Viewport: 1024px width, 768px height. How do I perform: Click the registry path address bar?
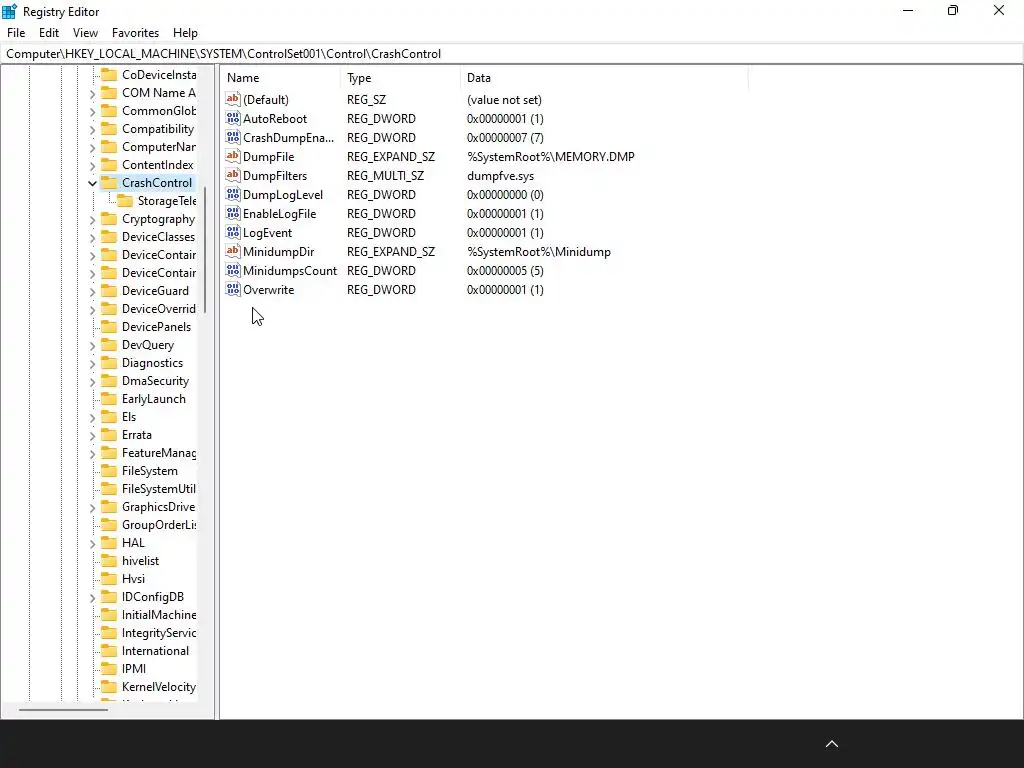click(512, 54)
